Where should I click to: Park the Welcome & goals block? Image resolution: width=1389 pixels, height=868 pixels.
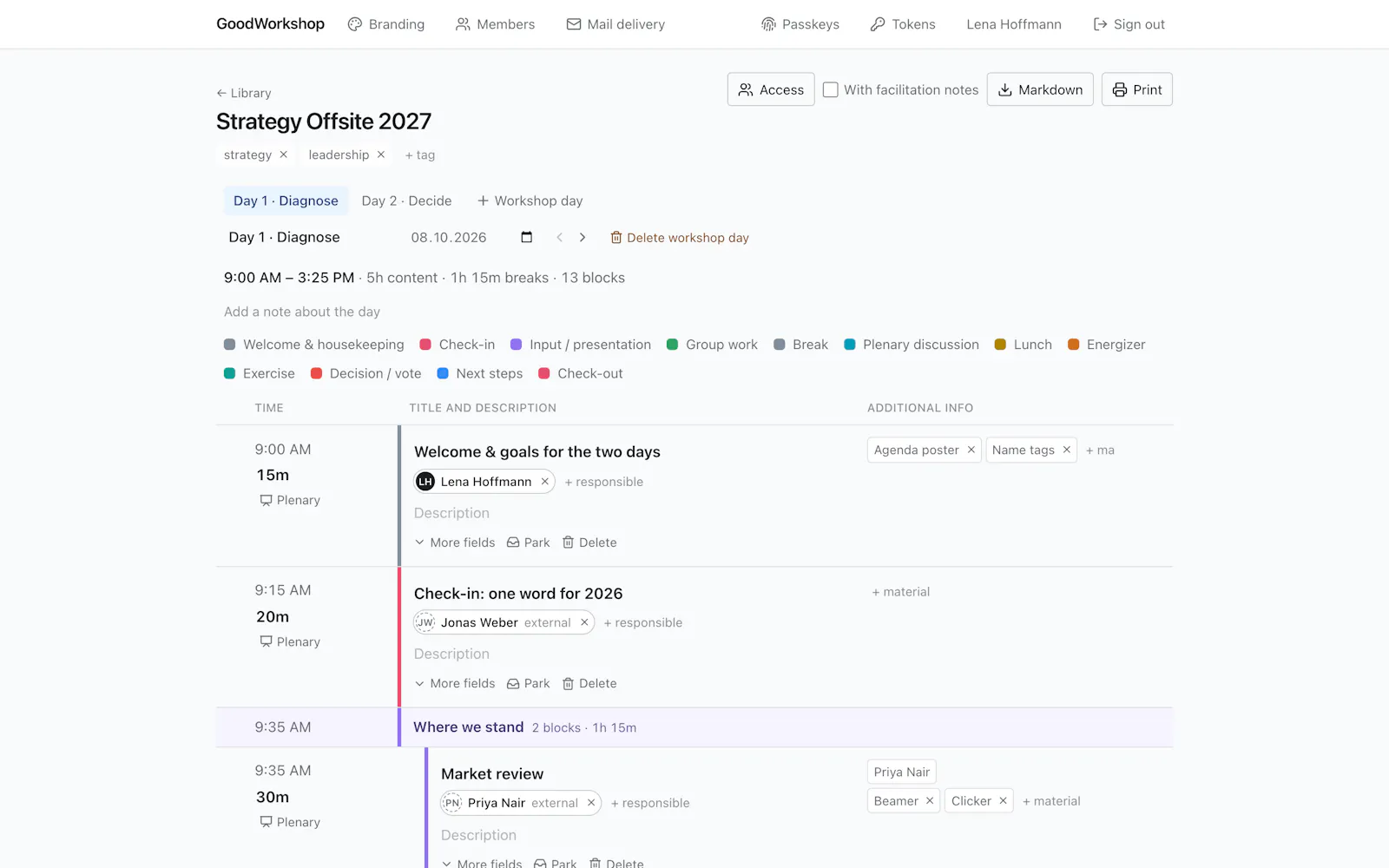(529, 542)
